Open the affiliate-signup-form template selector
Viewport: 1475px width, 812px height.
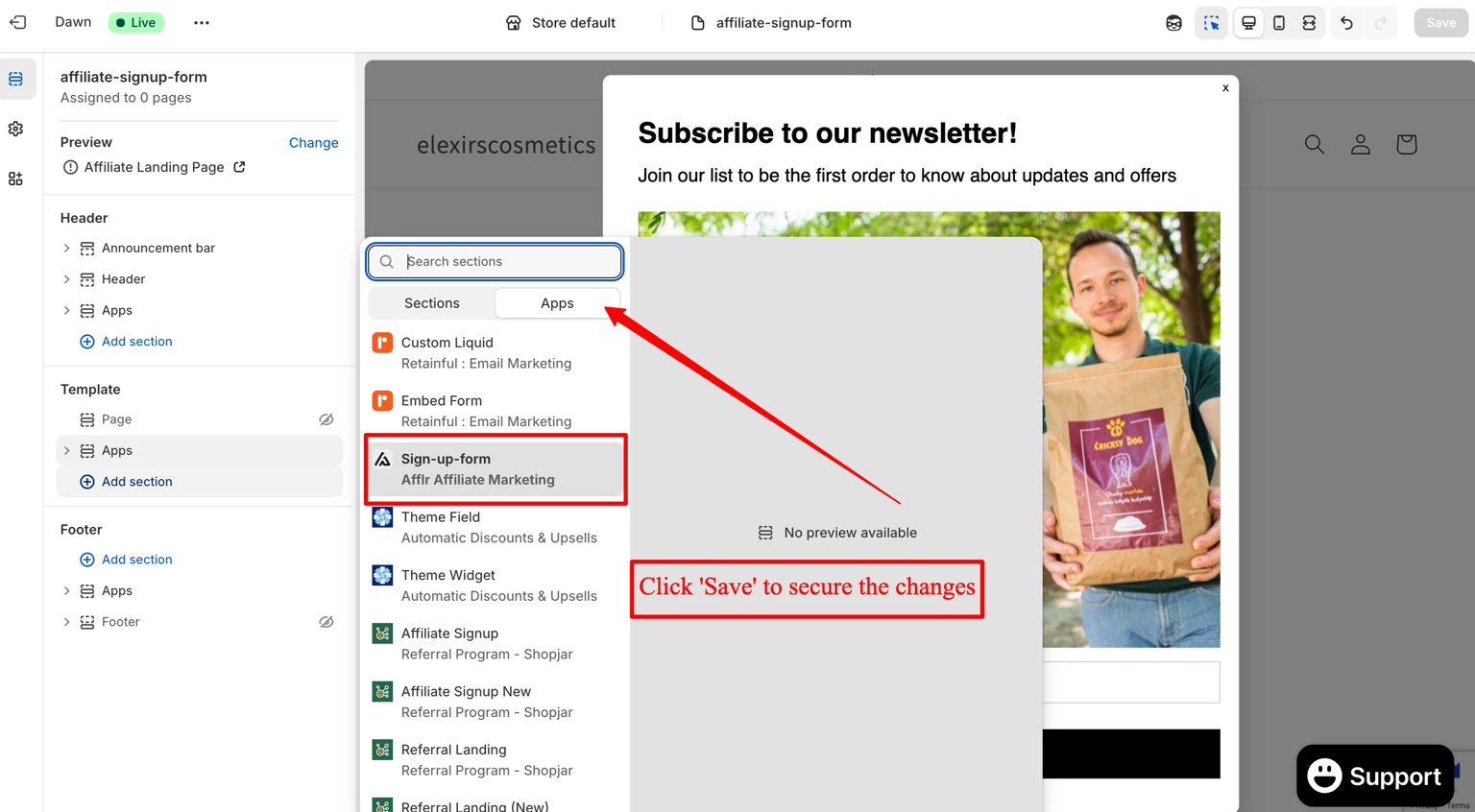click(771, 23)
